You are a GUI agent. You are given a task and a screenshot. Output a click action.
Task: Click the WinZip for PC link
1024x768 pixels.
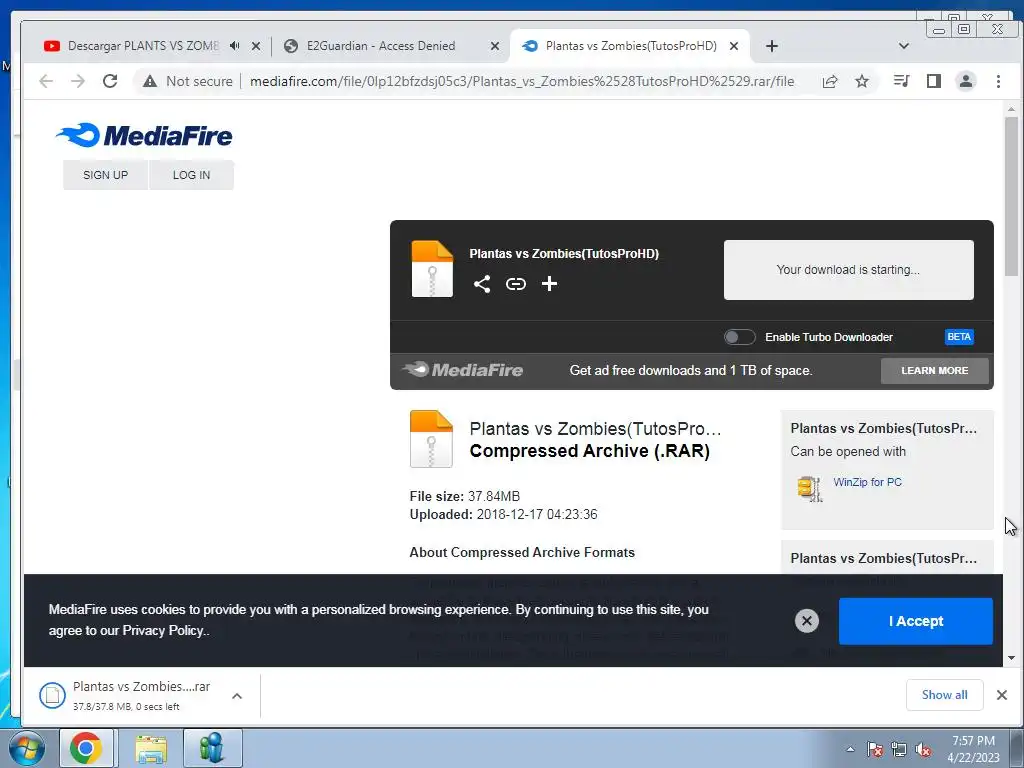click(x=867, y=482)
